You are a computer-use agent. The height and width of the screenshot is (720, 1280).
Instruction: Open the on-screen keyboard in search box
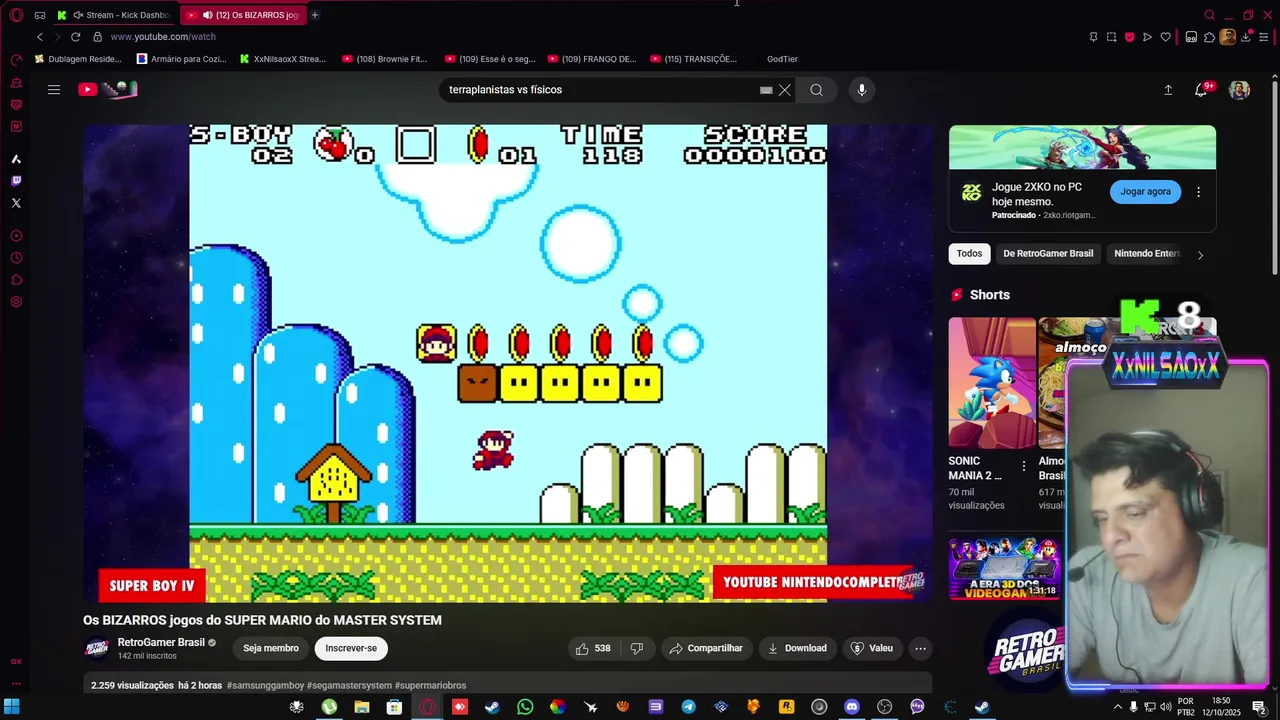click(766, 90)
